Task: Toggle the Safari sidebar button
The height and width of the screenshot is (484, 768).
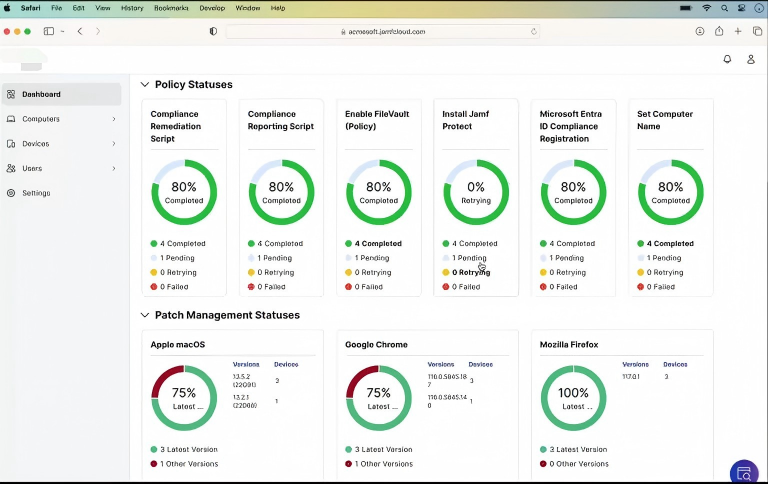Action: coord(48,31)
